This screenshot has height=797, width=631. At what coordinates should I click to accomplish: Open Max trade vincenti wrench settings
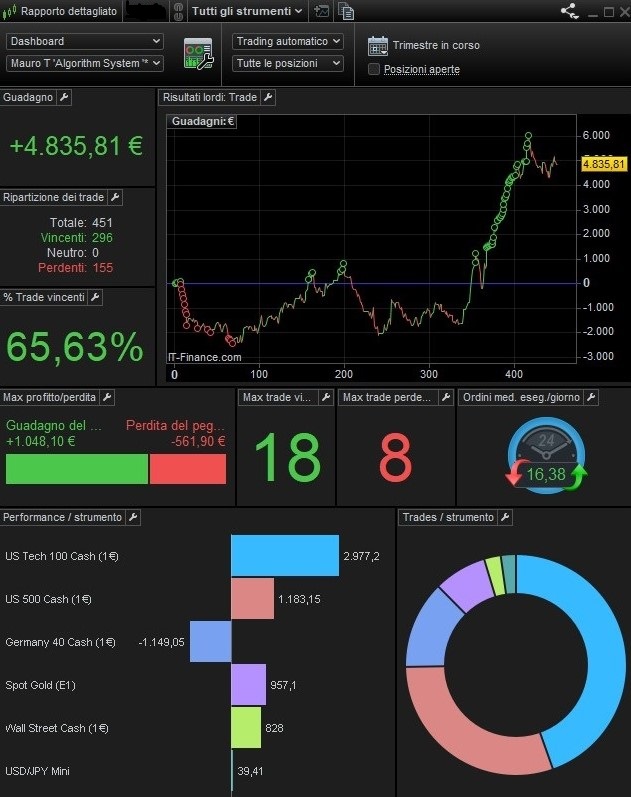pyautogui.click(x=326, y=397)
